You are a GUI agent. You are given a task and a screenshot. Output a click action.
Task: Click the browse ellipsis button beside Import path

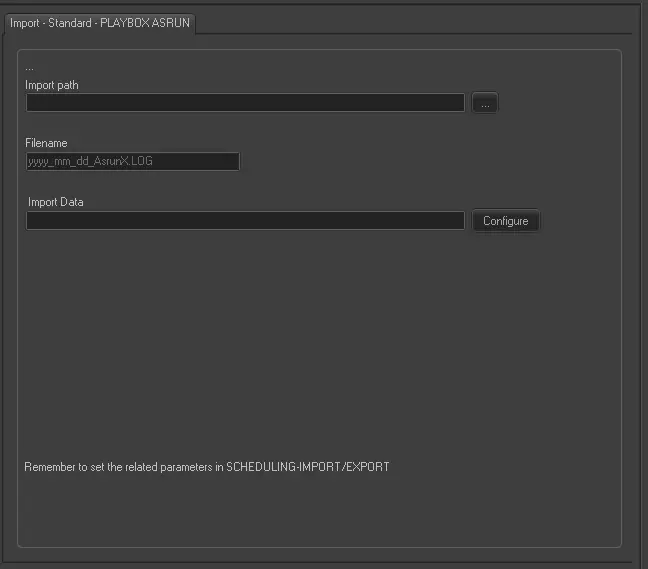tap(484, 103)
